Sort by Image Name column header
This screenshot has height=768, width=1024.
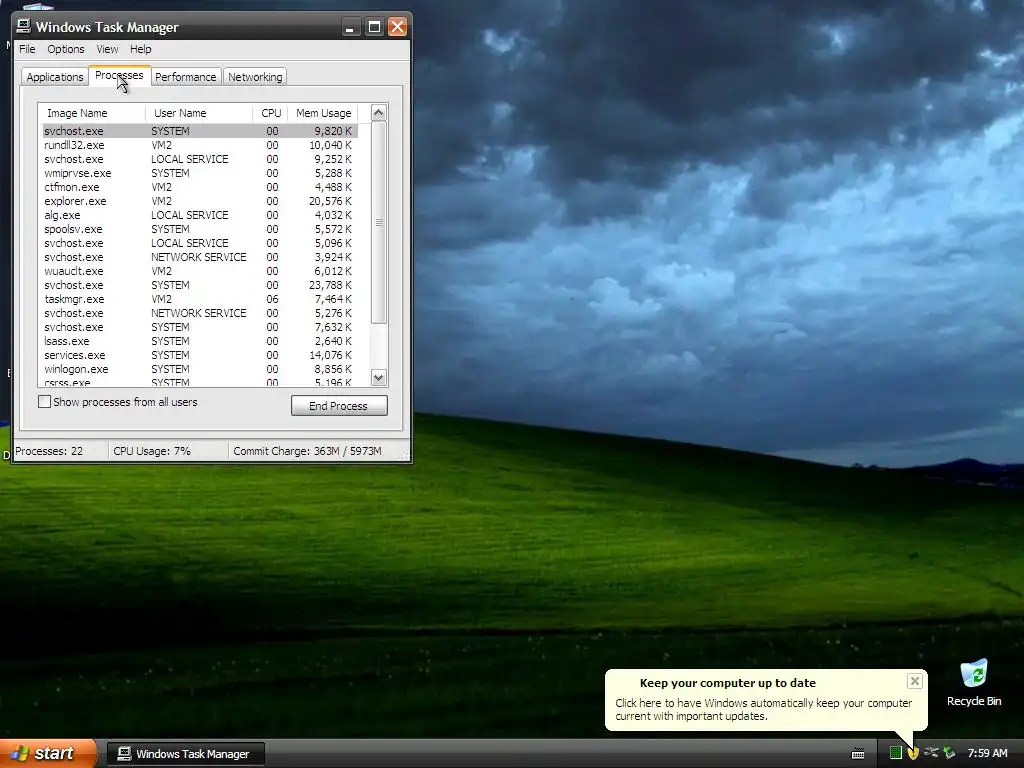[x=92, y=113]
